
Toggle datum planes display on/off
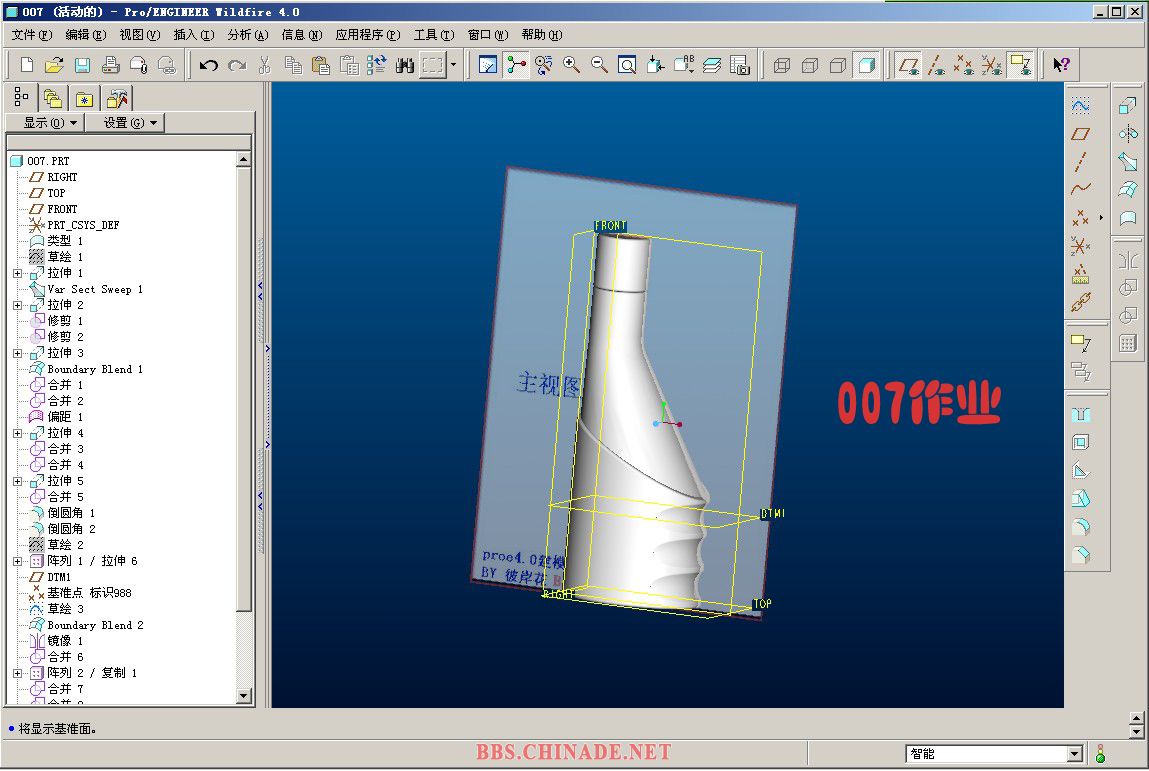point(908,65)
